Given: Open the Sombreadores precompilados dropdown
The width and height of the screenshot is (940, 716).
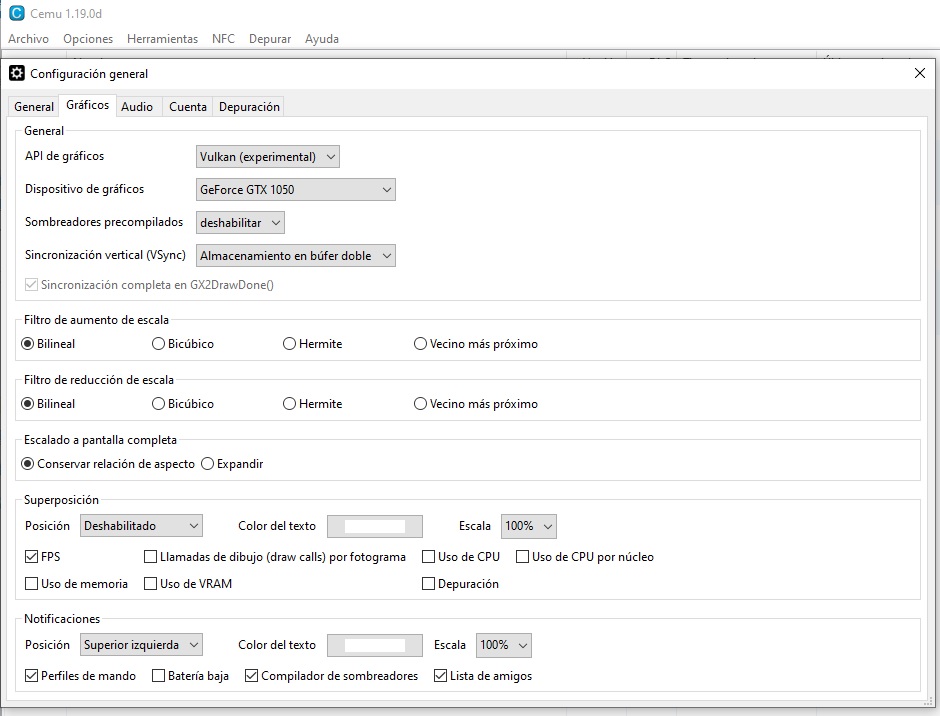Looking at the screenshot, I should pyautogui.click(x=241, y=223).
